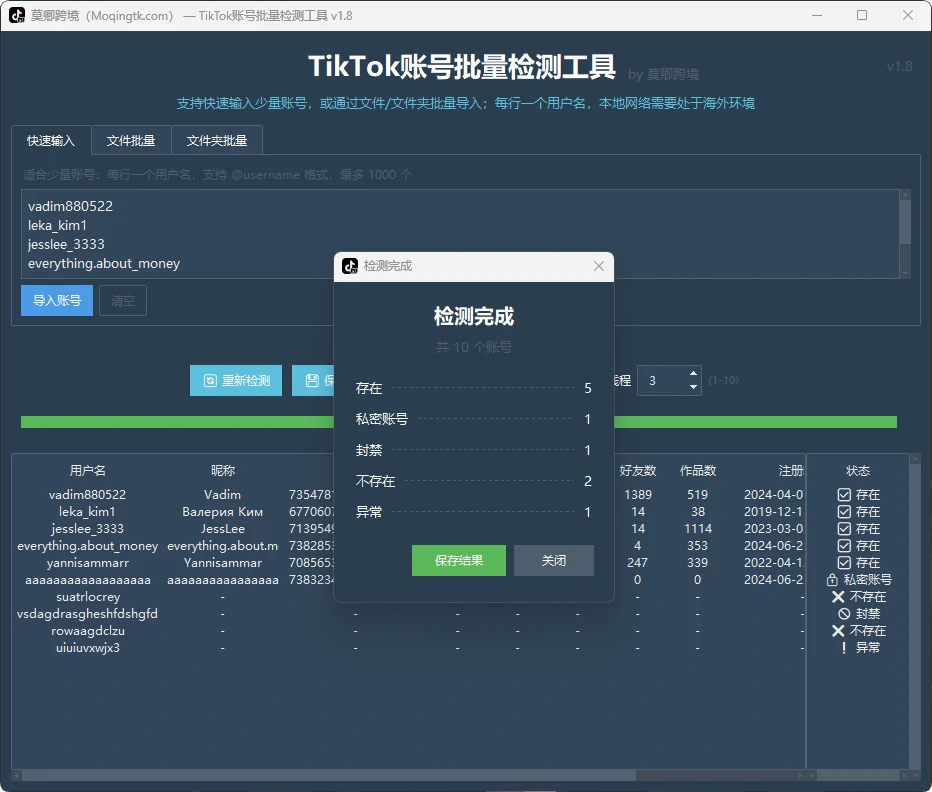Viewport: 932px width, 792px height.
Task: Click the 清空 button
Action: pyautogui.click(x=122, y=300)
